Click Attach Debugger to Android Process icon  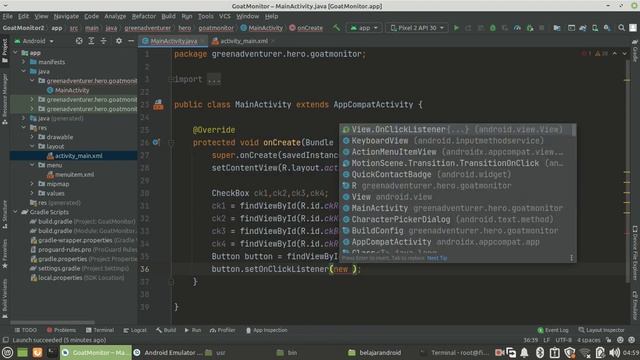click(x=530, y=28)
